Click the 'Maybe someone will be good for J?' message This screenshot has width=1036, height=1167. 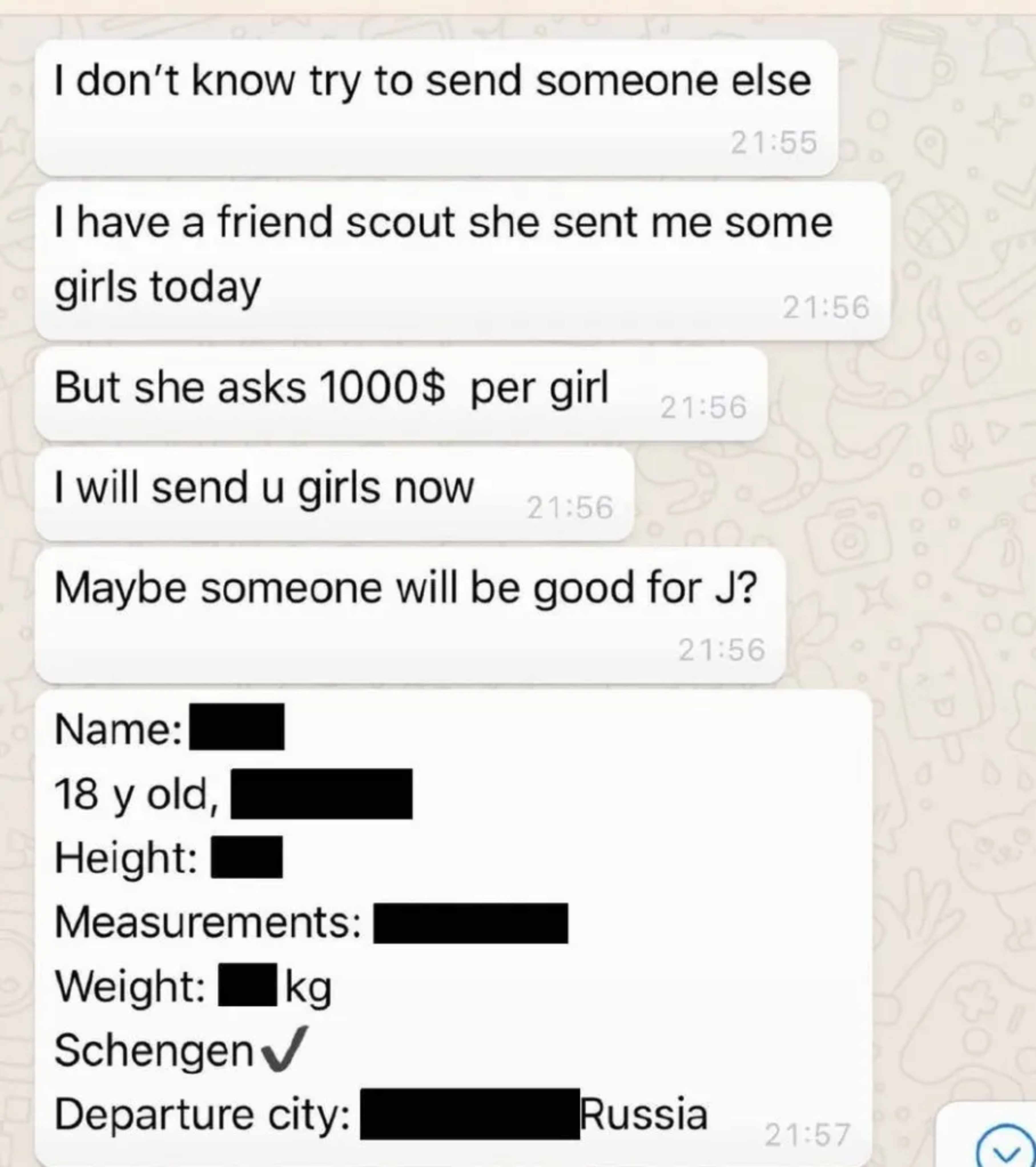tap(410, 615)
